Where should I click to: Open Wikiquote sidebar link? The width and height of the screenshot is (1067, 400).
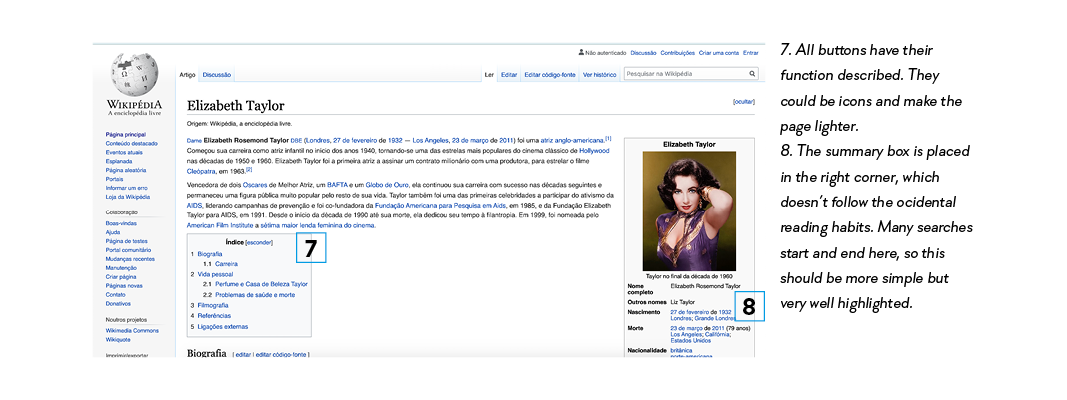(x=118, y=339)
